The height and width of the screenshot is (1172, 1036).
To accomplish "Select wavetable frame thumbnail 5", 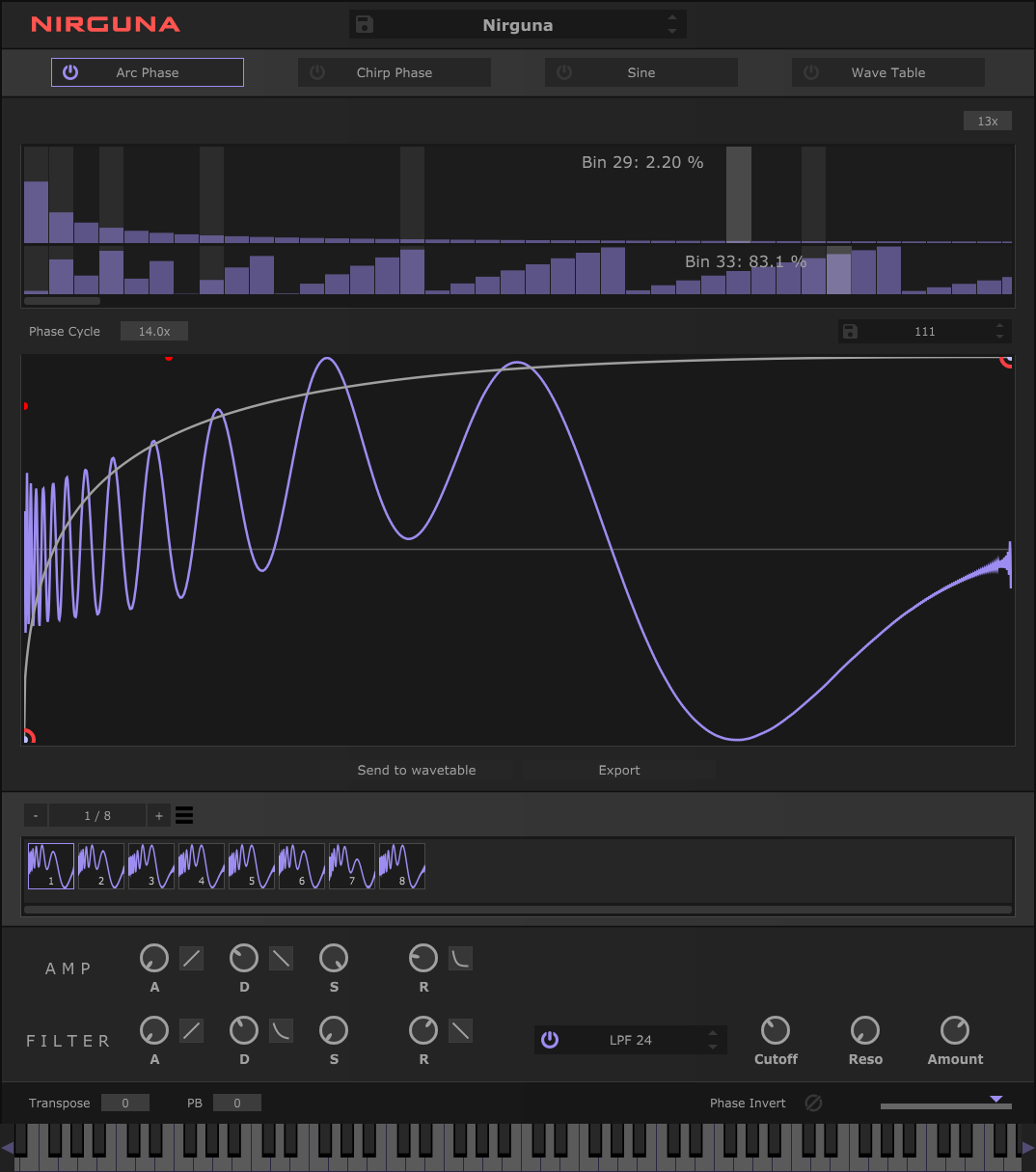I will pyautogui.click(x=252, y=866).
